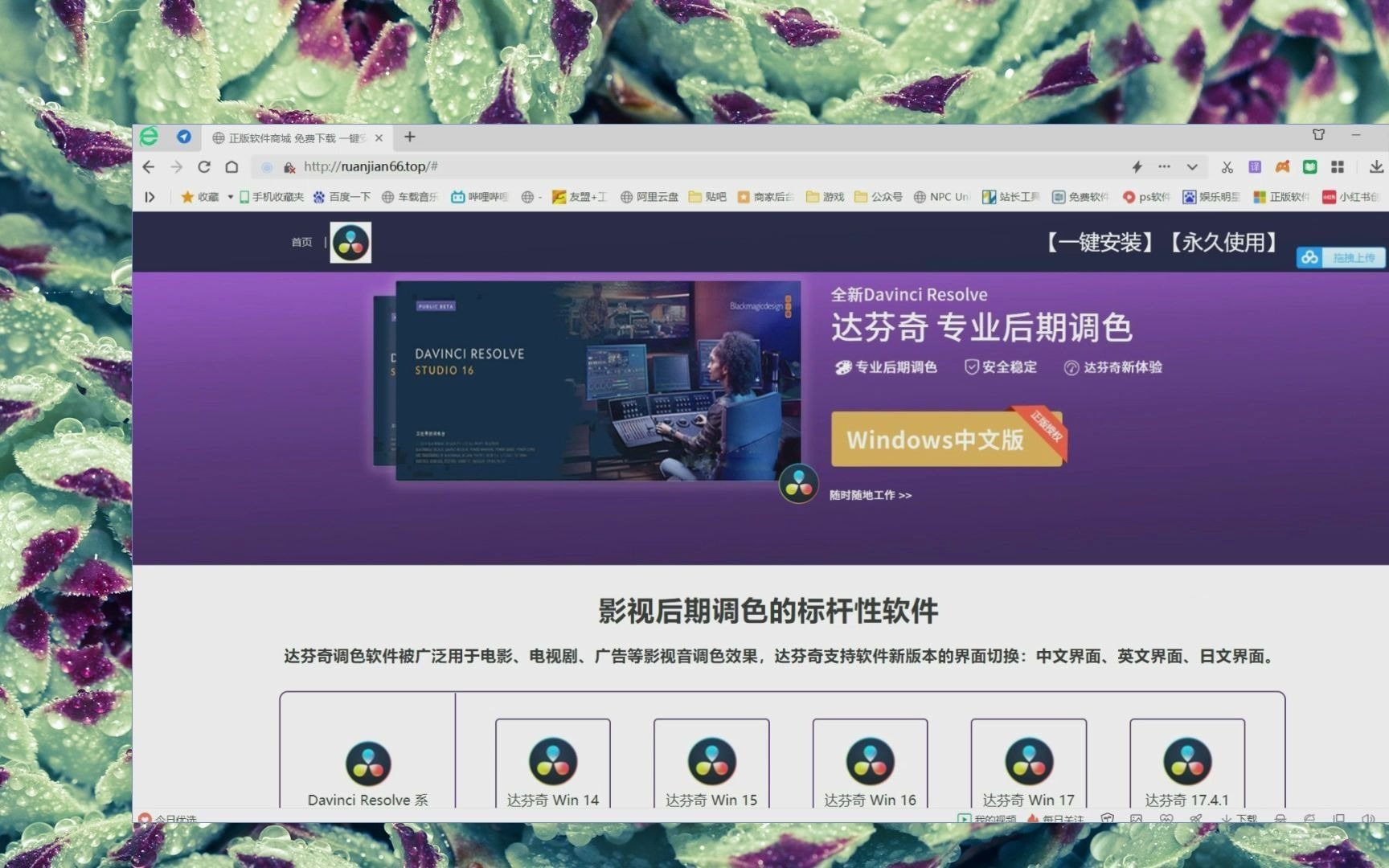Open the 小红书 bookmark
Viewport: 1389px width, 868px height.
click(x=1351, y=197)
